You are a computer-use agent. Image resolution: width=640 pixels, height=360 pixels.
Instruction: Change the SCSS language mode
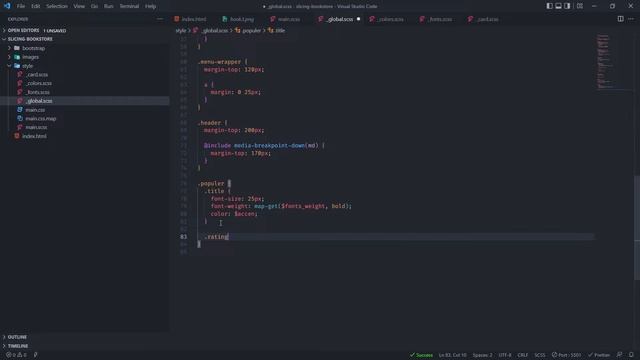(540, 355)
